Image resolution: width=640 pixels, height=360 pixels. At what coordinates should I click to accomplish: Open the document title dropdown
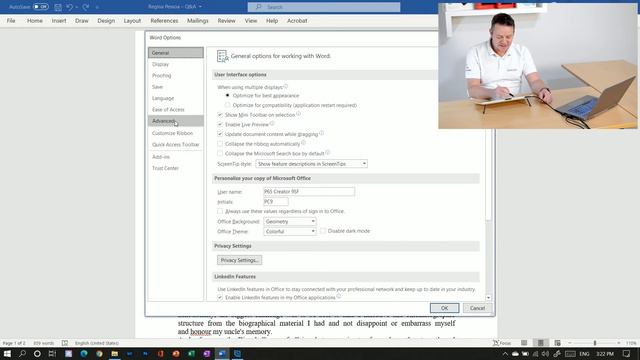pyautogui.click(x=200, y=7)
